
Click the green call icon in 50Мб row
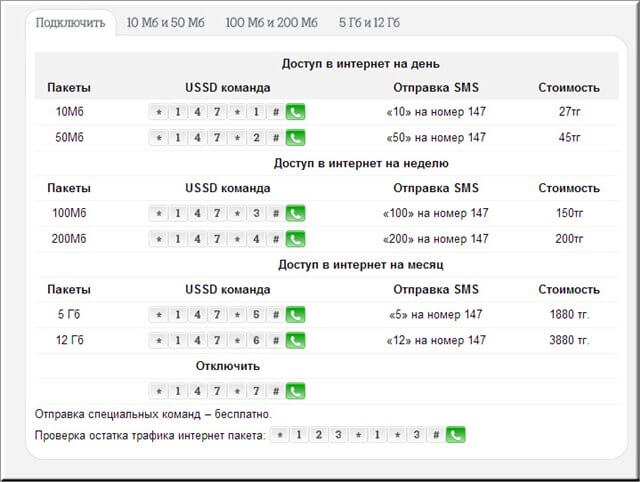click(295, 138)
